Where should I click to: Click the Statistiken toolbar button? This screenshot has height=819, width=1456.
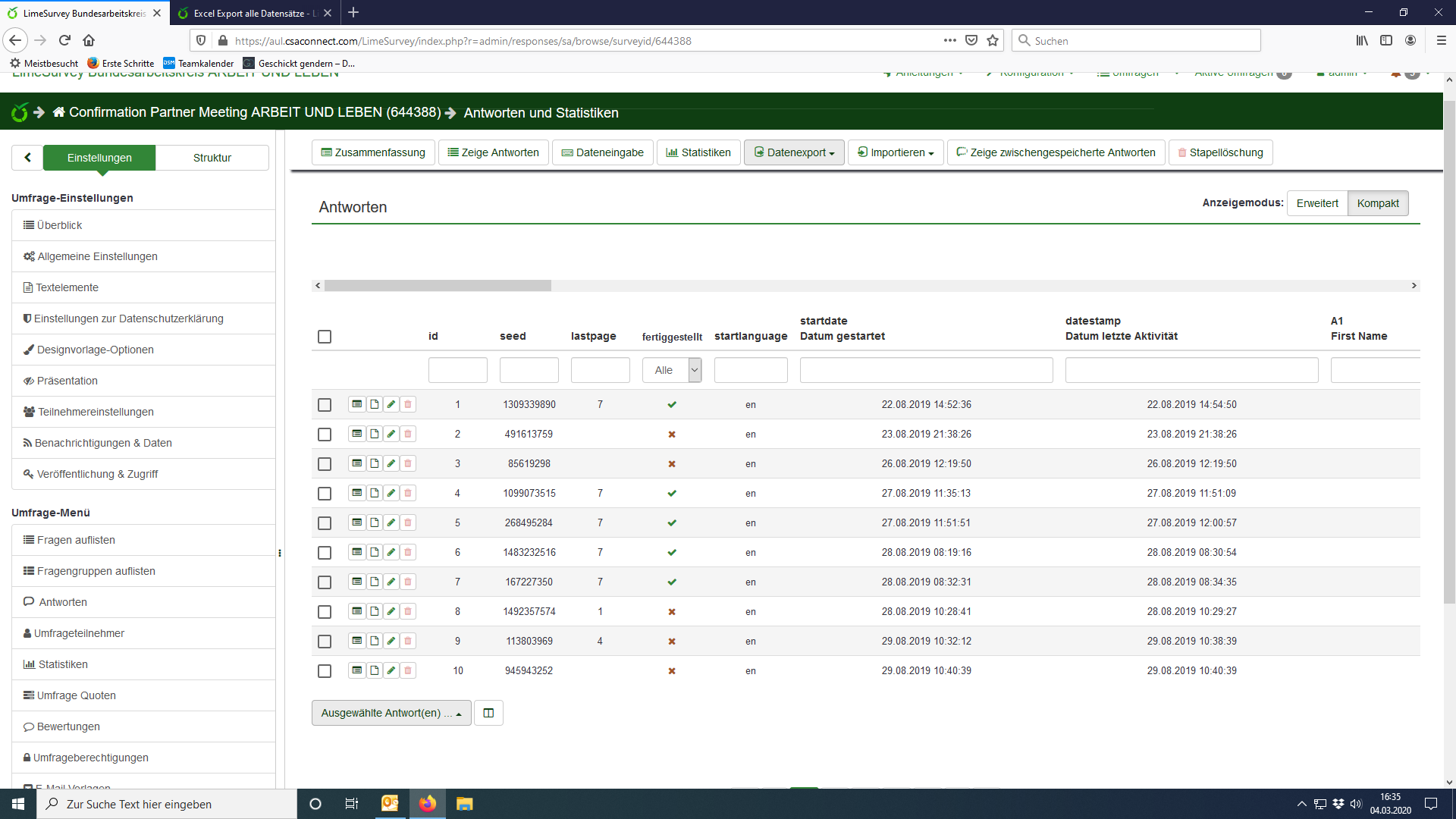[x=698, y=152]
